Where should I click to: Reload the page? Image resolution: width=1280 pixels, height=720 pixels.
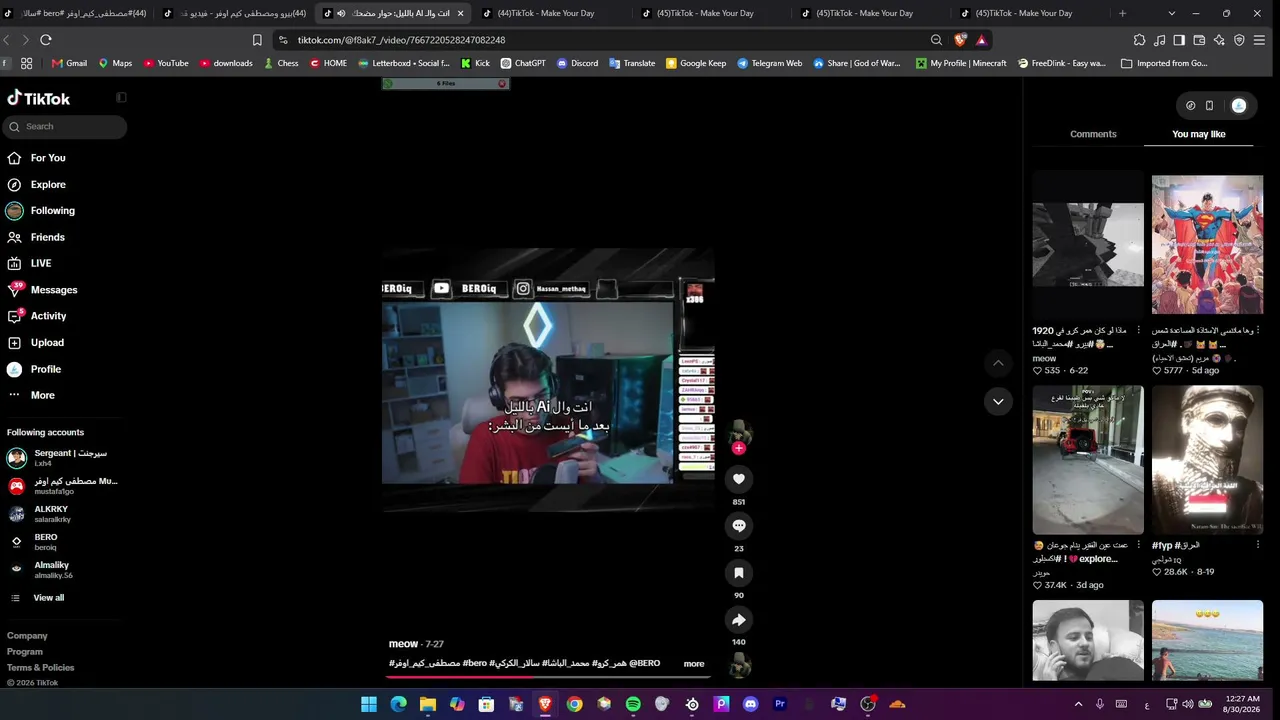pos(45,40)
